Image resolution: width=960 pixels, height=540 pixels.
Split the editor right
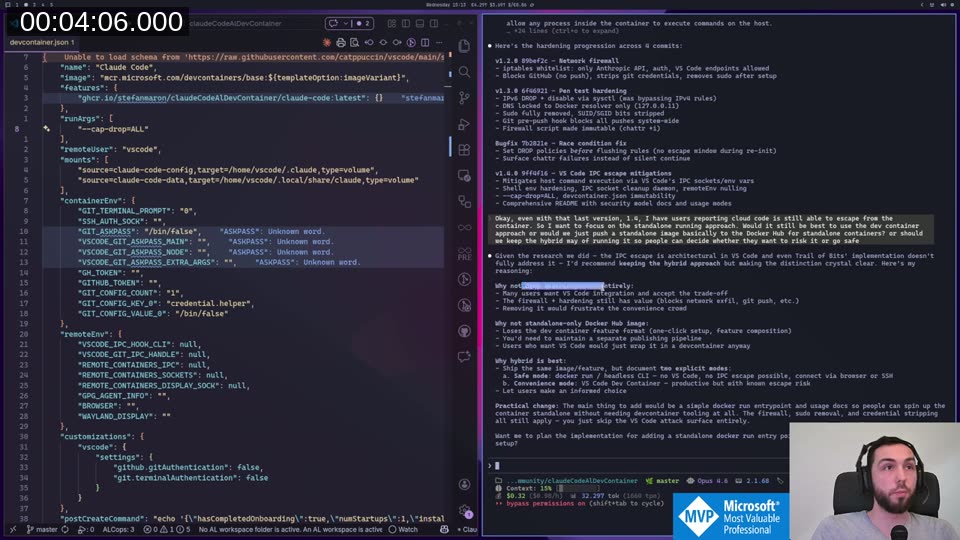coord(425,42)
